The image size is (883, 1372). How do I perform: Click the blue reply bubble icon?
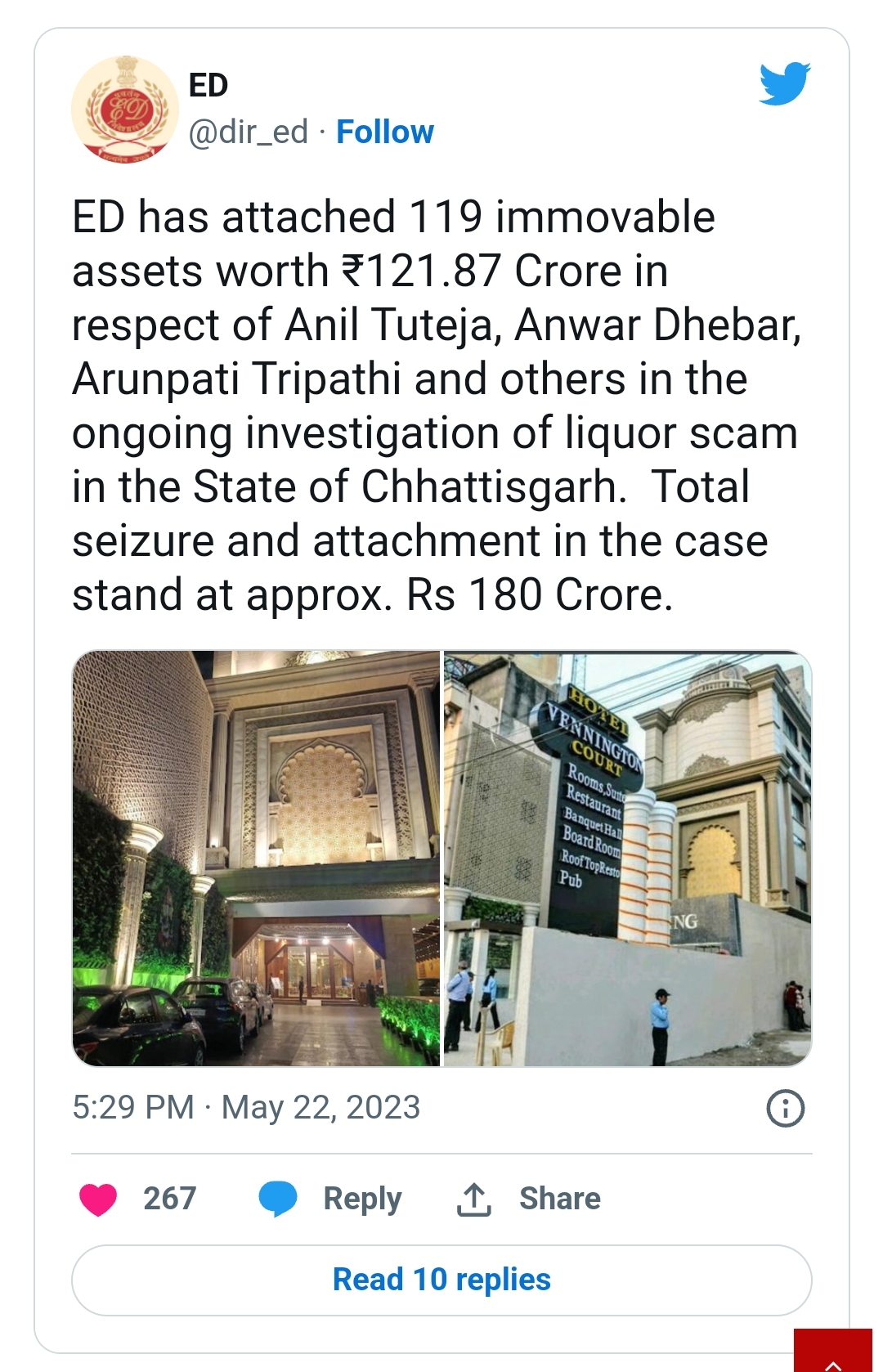(x=278, y=1199)
